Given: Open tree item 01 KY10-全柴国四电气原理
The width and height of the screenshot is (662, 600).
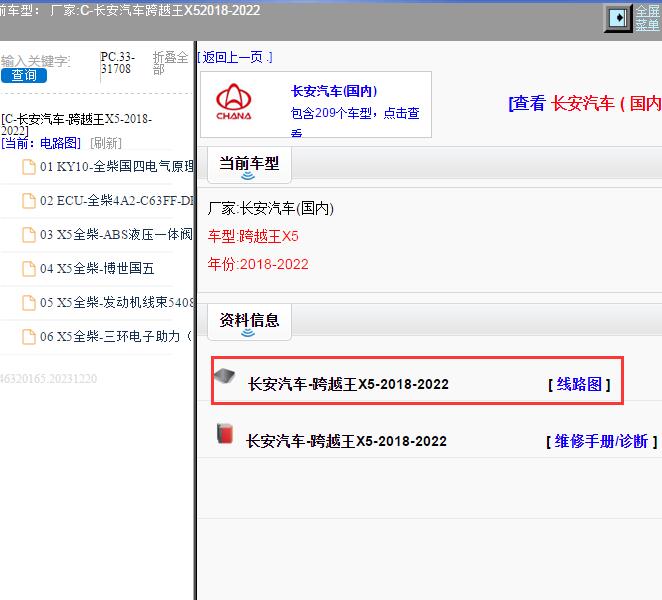Looking at the screenshot, I should click(x=117, y=166).
